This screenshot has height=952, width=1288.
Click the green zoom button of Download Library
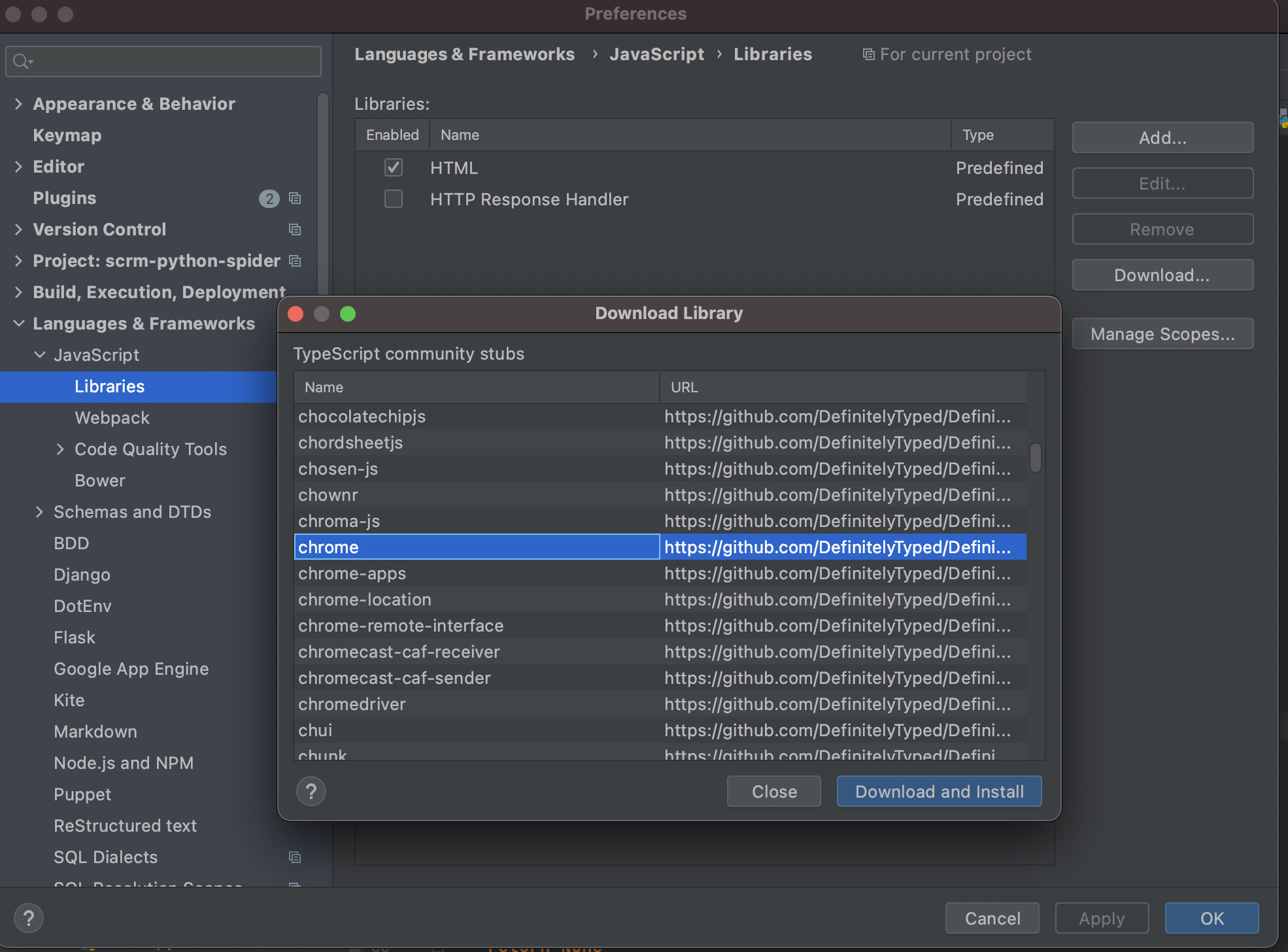coord(348,314)
